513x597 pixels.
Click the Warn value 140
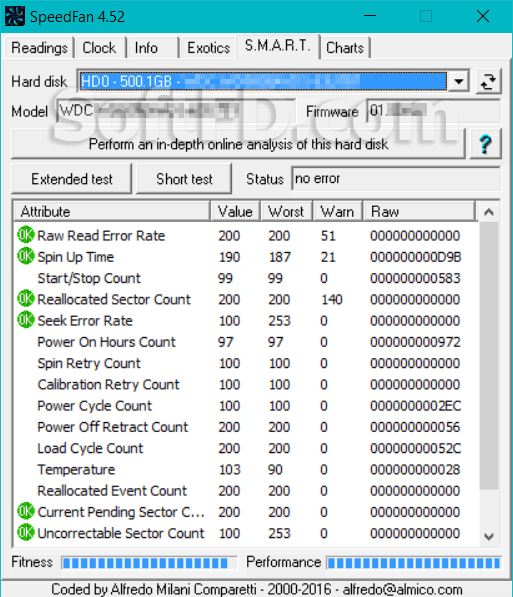tap(332, 300)
